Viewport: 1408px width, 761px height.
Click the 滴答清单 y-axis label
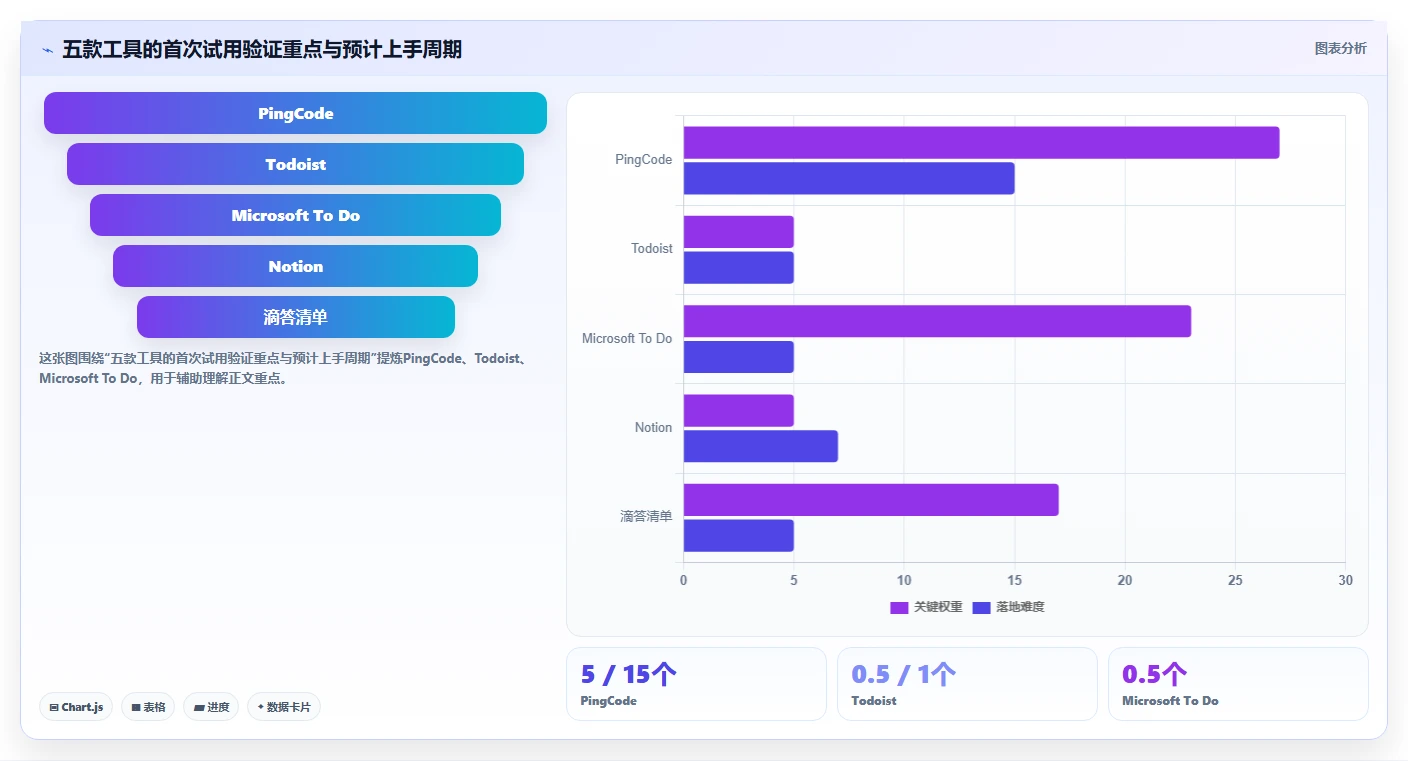(646, 516)
